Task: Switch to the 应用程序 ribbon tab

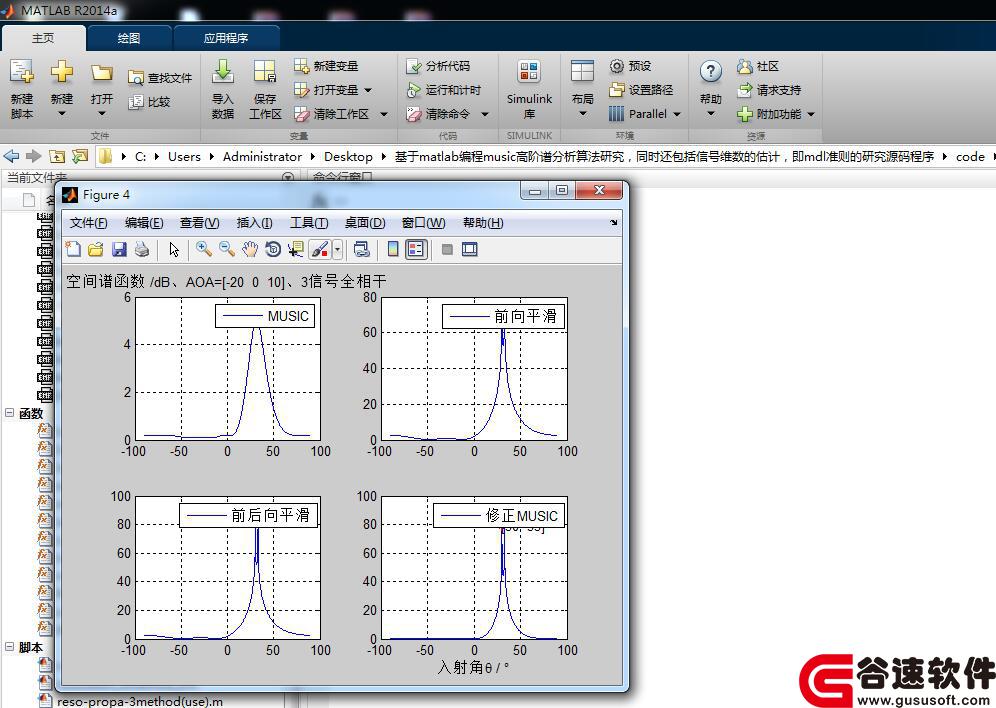Action: click(225, 38)
